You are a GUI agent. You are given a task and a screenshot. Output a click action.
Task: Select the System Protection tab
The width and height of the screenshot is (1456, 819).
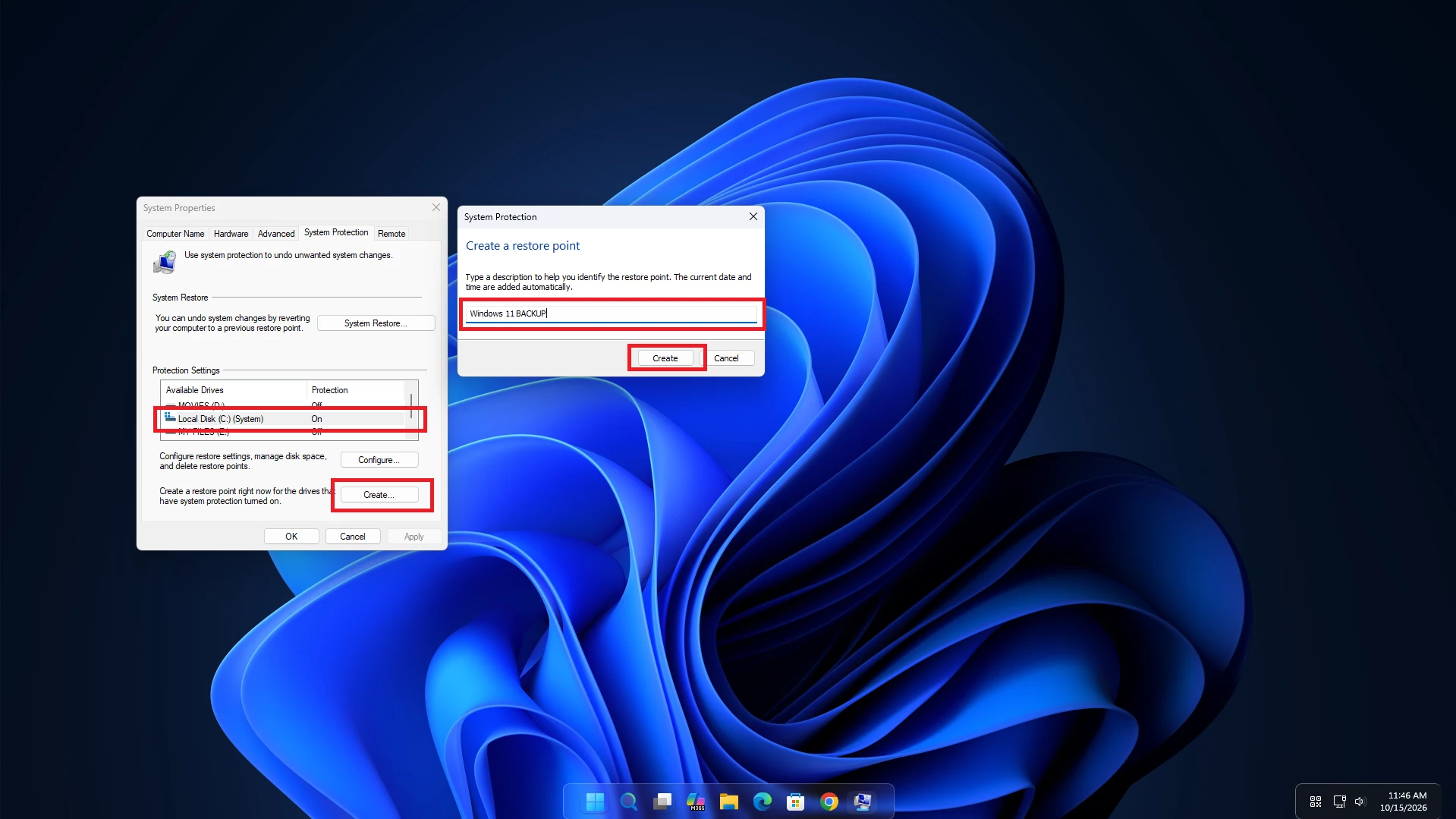click(336, 232)
